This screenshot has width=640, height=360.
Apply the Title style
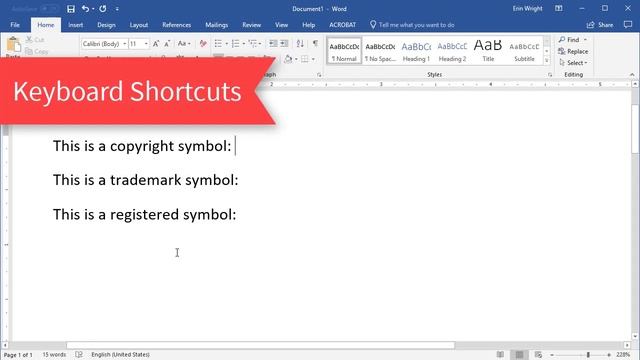(x=488, y=51)
